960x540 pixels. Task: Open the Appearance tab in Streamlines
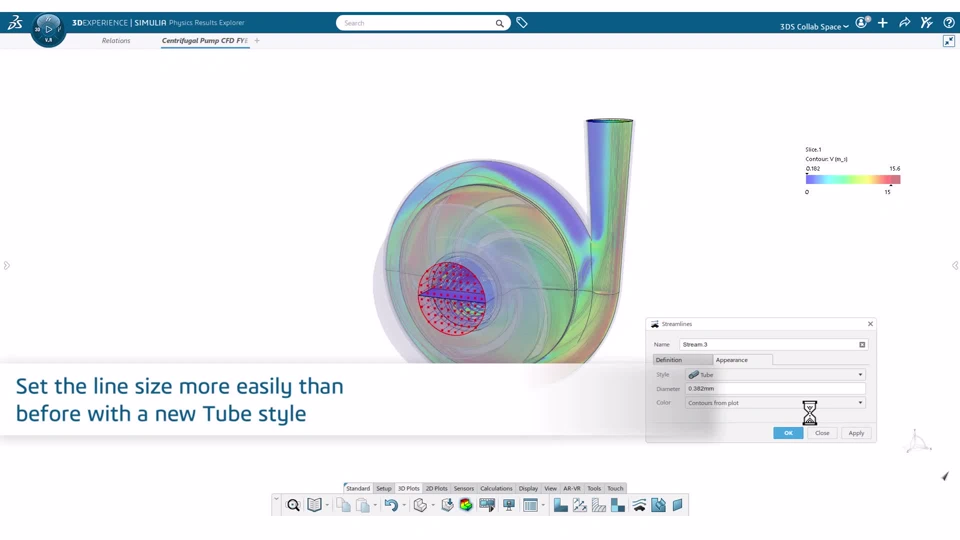(x=743, y=360)
